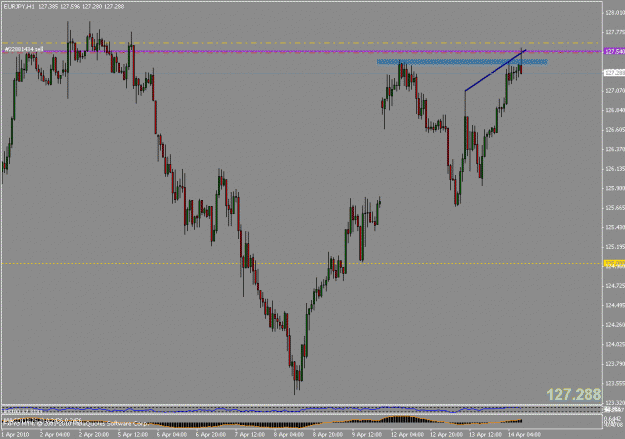Select the blue hatched rectangle zone

pos(462,62)
